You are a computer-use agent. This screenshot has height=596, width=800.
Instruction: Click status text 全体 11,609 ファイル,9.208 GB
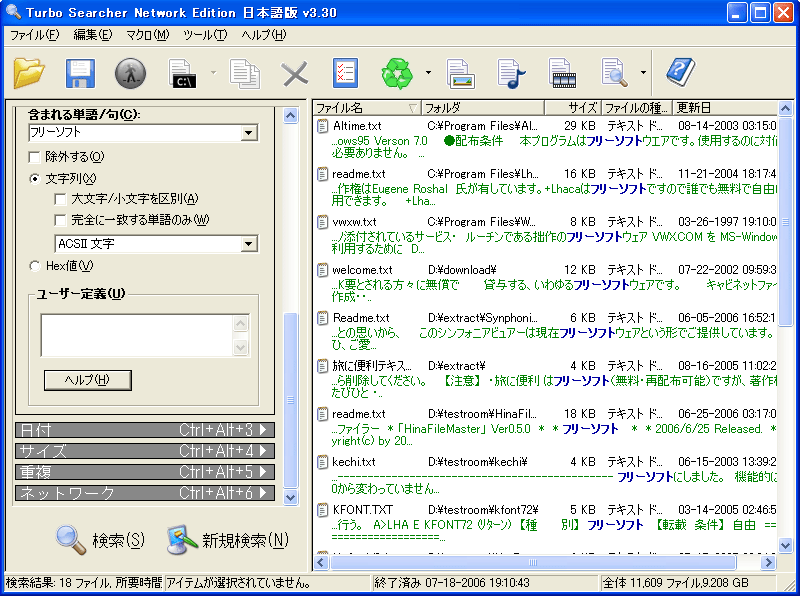pos(675,583)
